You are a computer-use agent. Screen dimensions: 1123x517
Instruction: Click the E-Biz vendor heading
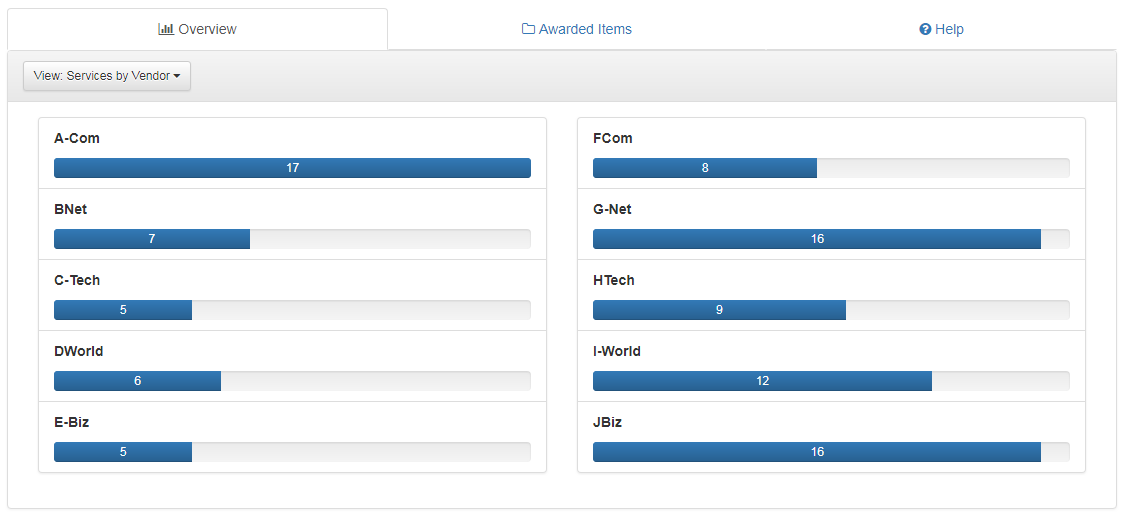point(72,422)
